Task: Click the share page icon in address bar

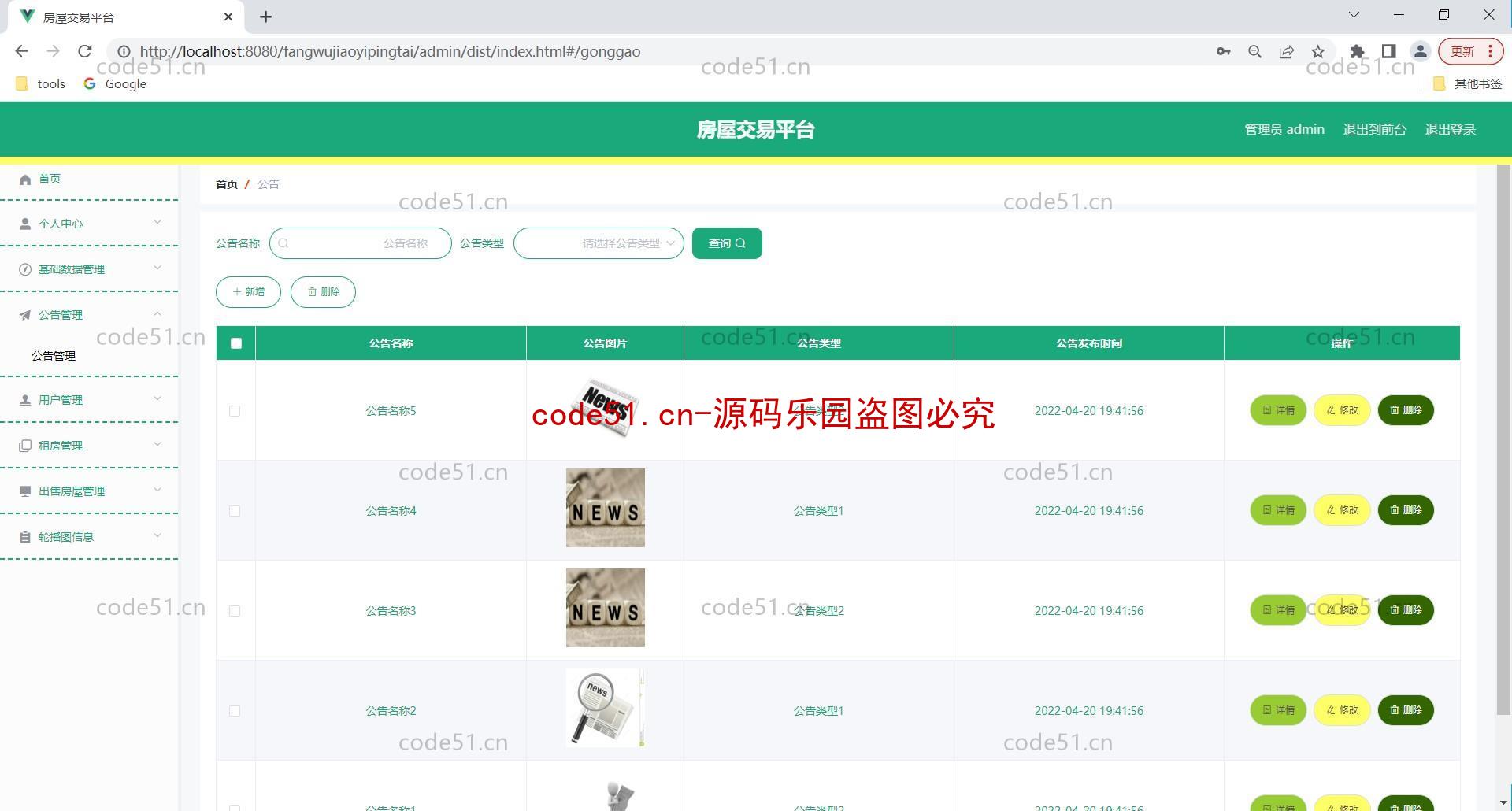Action: point(1287,51)
